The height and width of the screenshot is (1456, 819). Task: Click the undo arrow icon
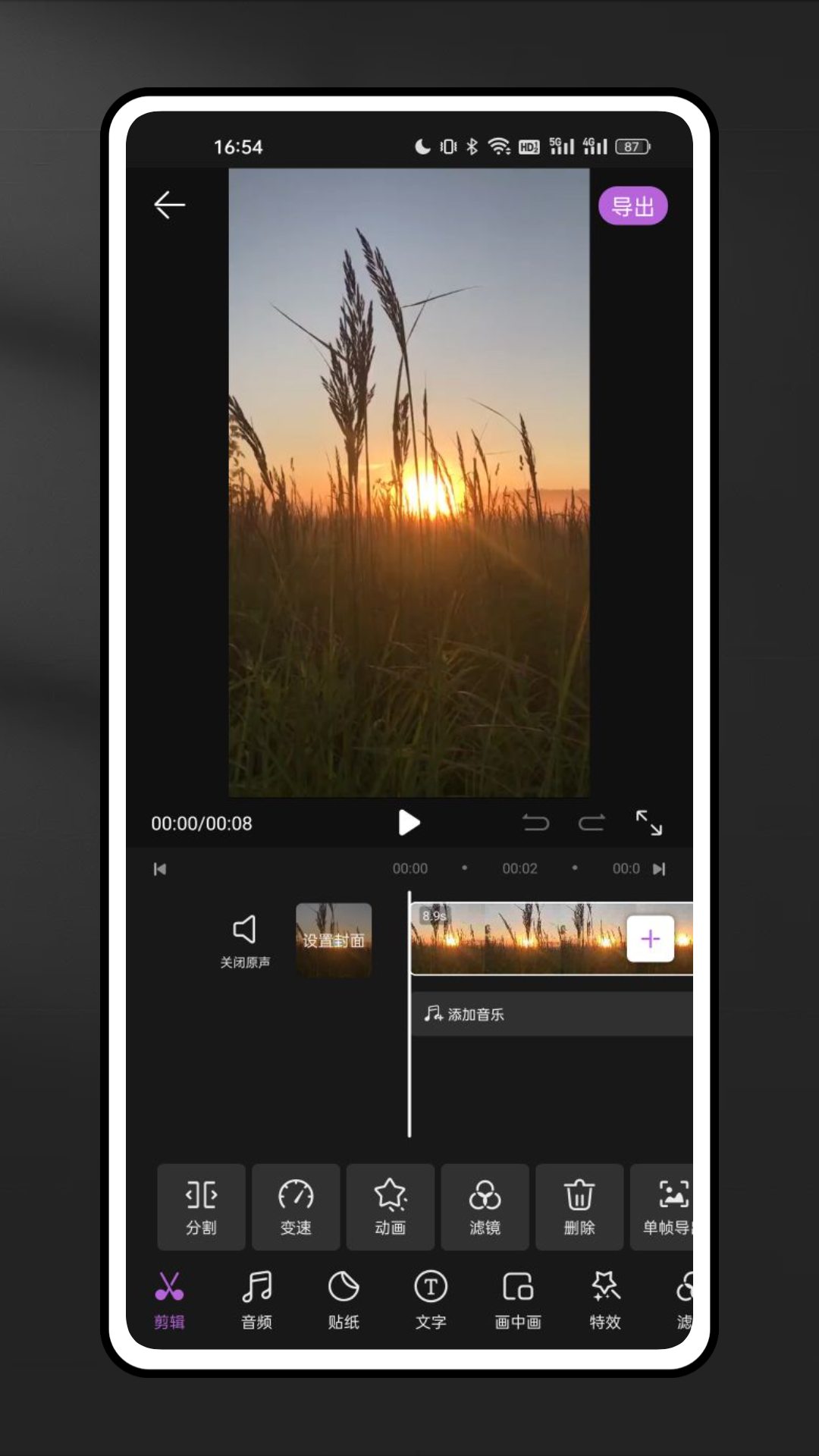pos(535,823)
